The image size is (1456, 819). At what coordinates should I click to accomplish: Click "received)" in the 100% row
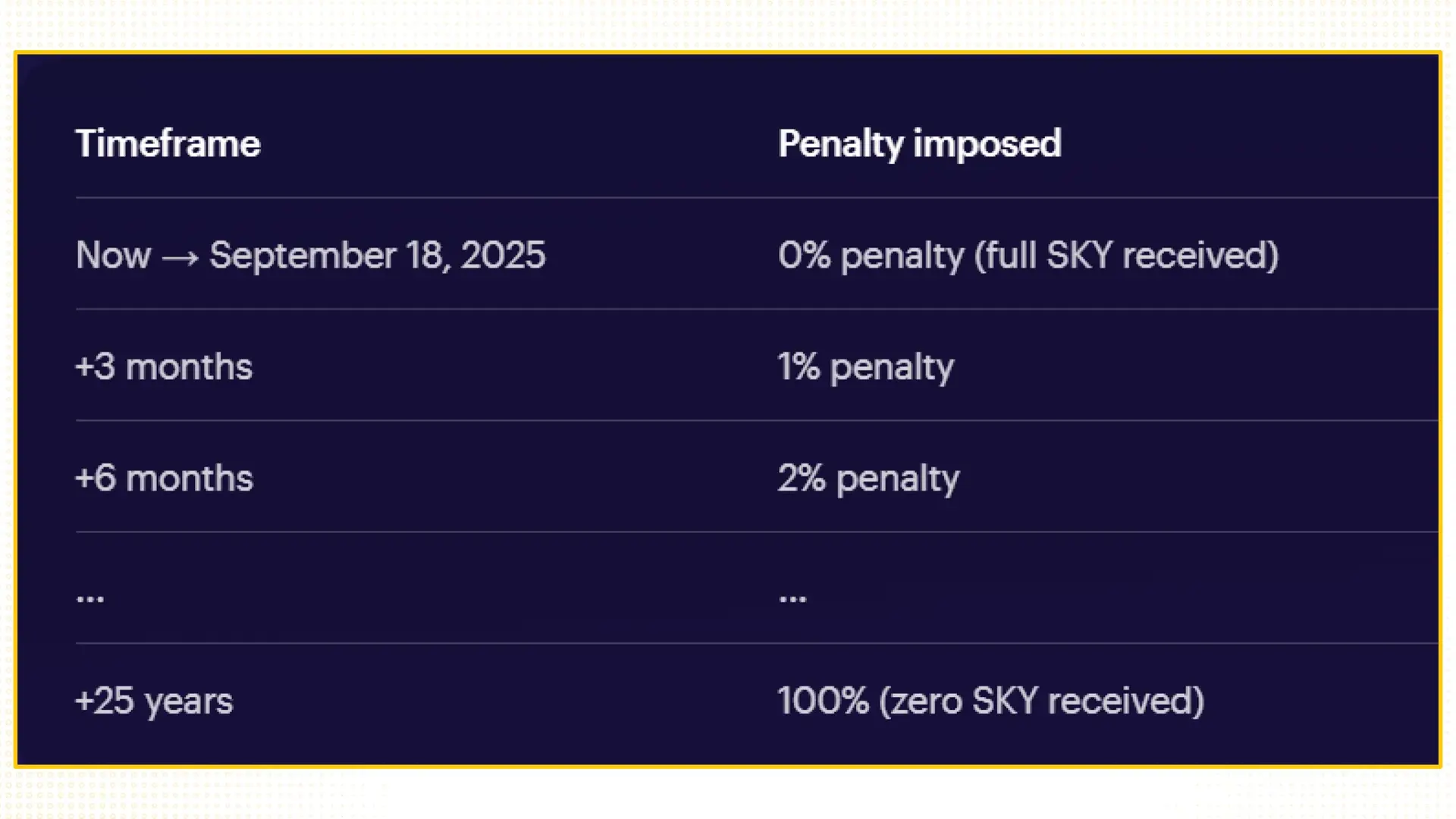click(1125, 701)
